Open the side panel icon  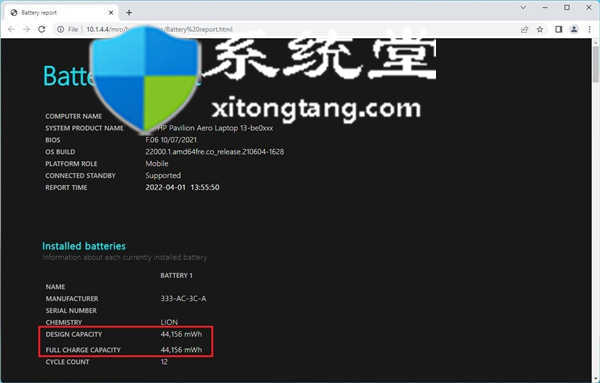click(558, 29)
